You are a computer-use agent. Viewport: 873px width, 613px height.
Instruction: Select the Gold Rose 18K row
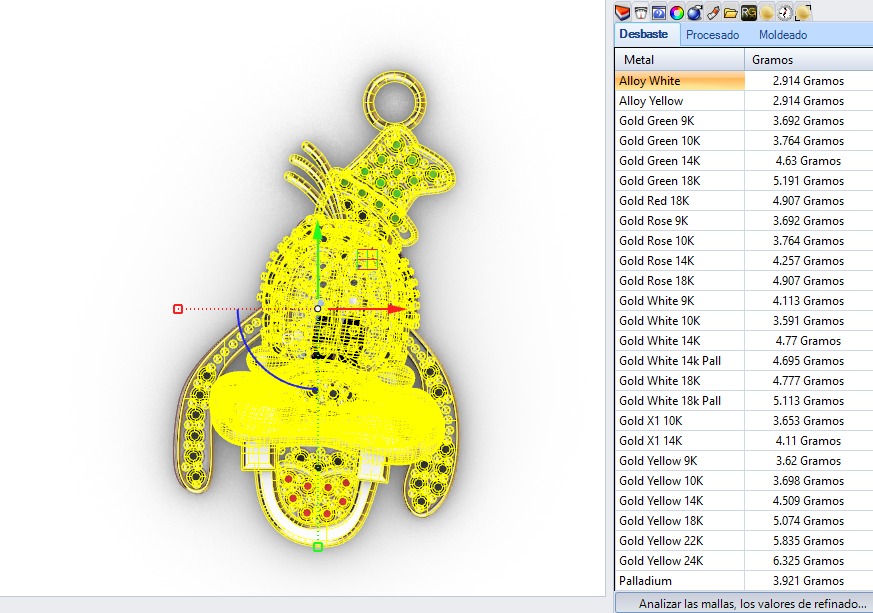(x=744, y=281)
